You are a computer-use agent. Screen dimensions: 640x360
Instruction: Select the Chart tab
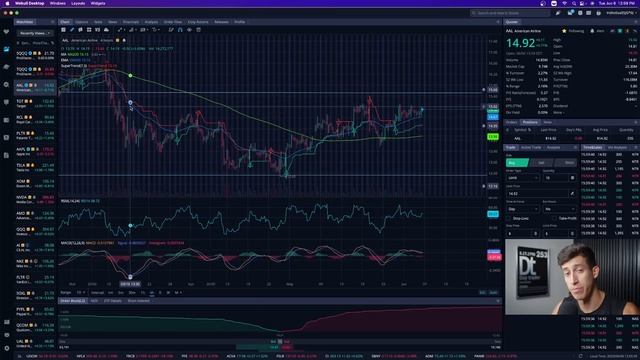click(x=65, y=22)
